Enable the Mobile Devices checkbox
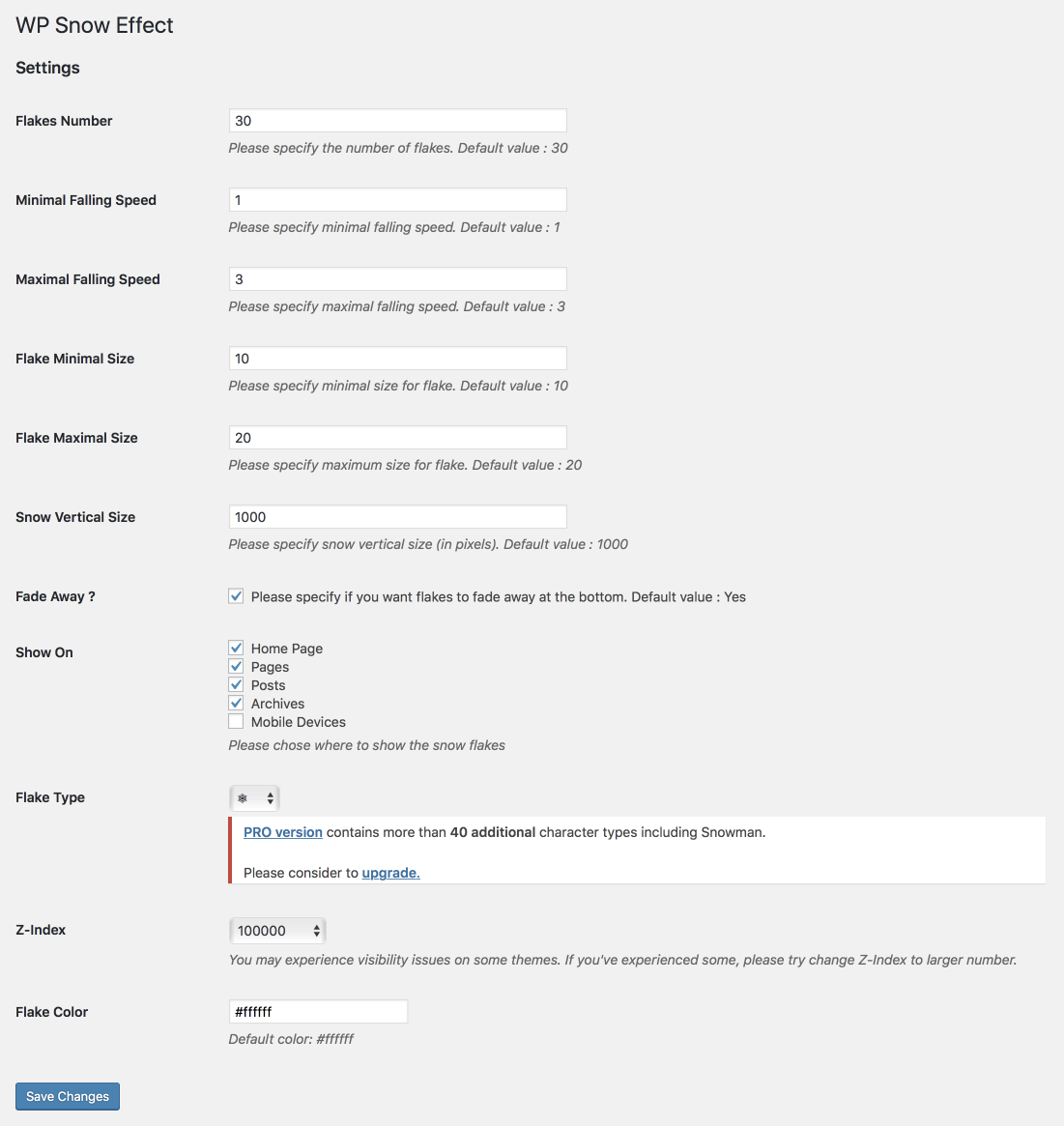 [x=236, y=722]
